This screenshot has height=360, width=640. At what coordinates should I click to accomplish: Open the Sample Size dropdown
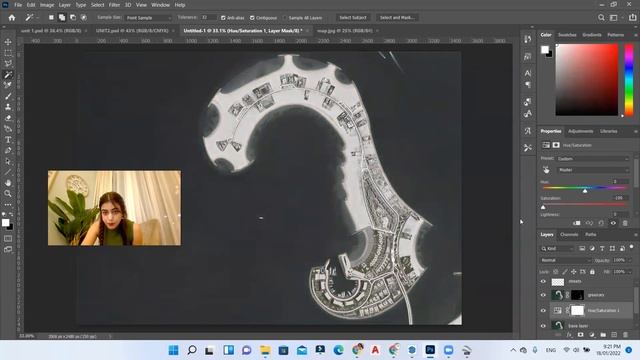tap(148, 18)
